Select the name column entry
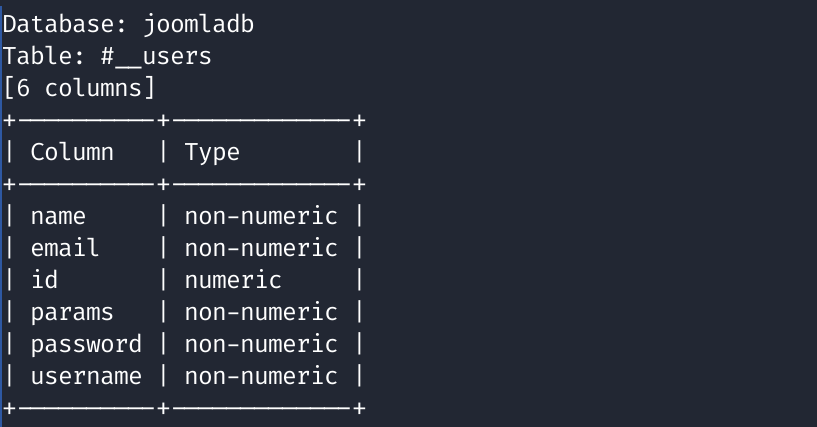Image resolution: width=817 pixels, height=427 pixels. pyautogui.click(x=58, y=217)
